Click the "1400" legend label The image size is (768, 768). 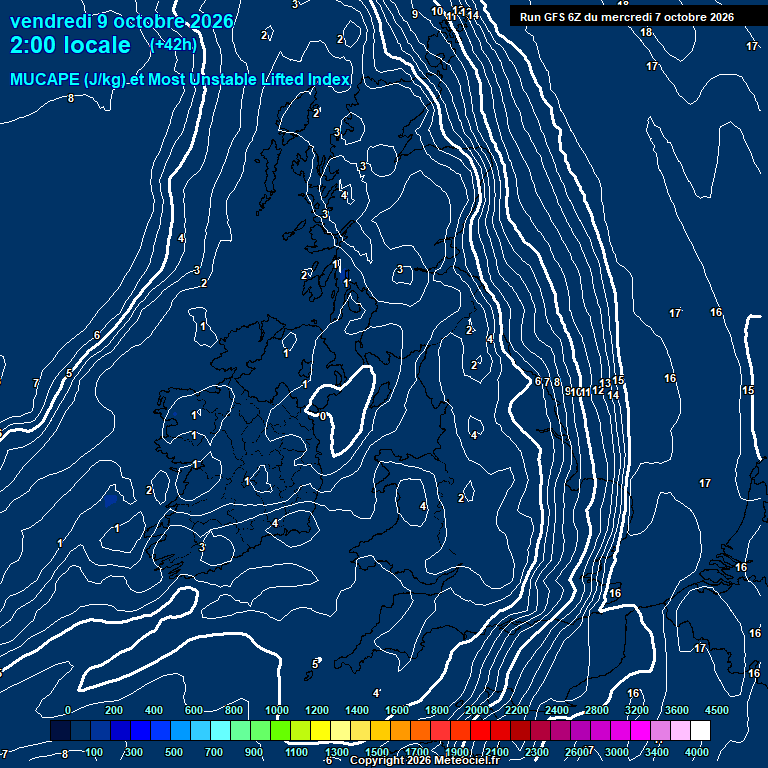pos(357,710)
